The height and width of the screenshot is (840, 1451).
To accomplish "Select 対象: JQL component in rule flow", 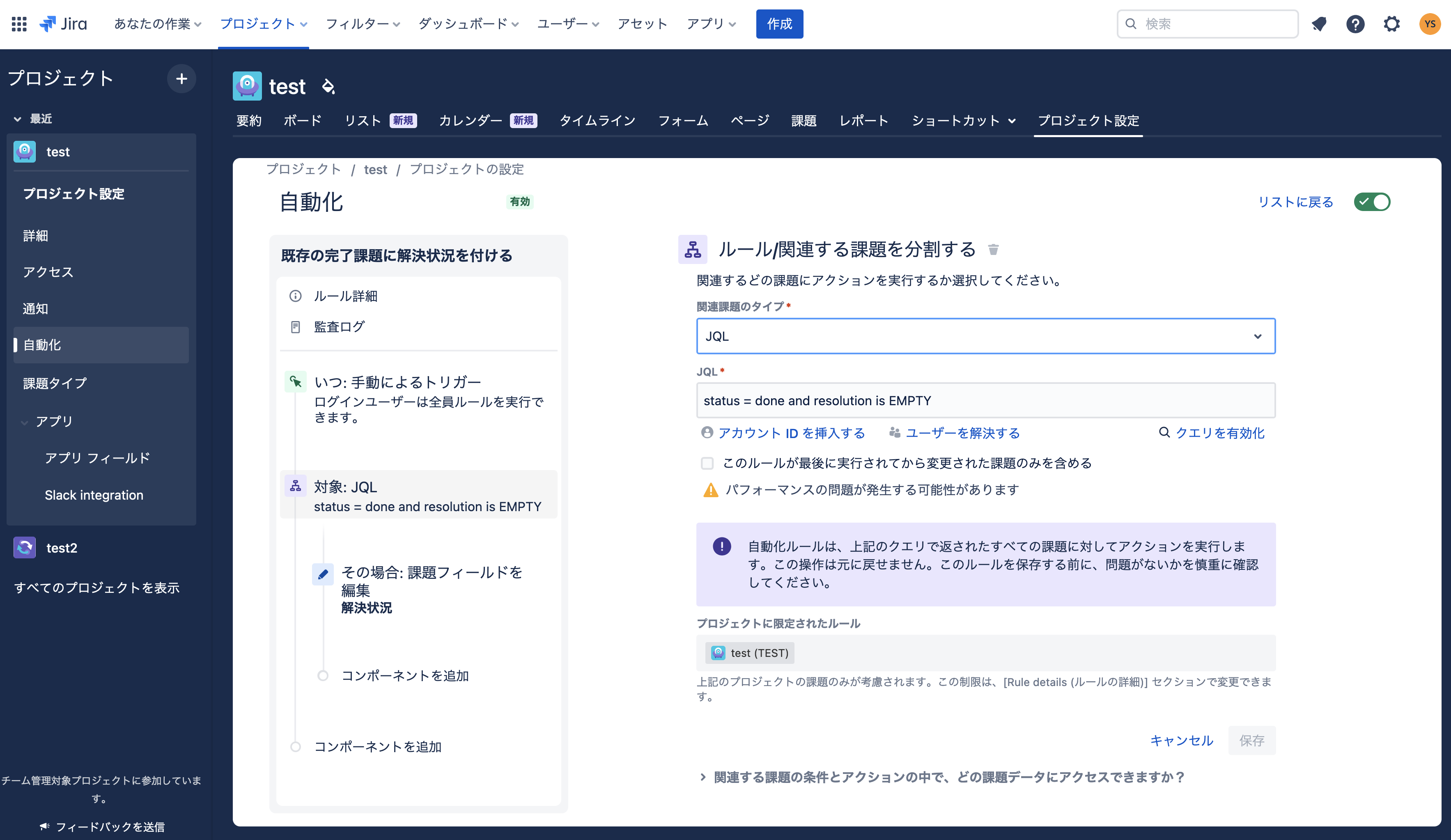I will [419, 496].
